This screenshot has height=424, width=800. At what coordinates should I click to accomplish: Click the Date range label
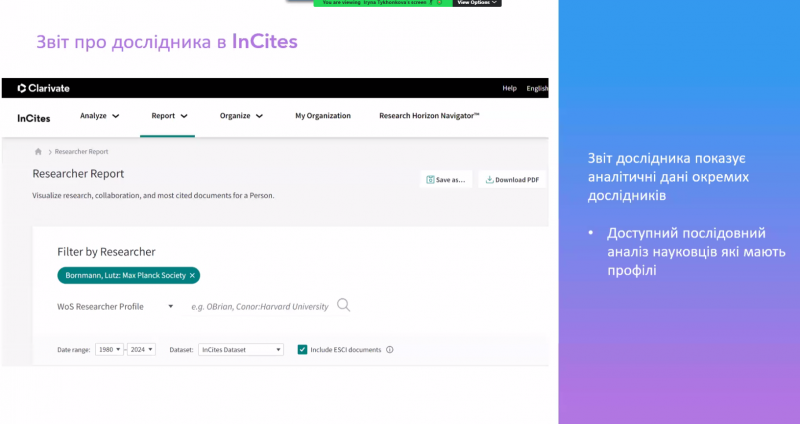coord(73,350)
